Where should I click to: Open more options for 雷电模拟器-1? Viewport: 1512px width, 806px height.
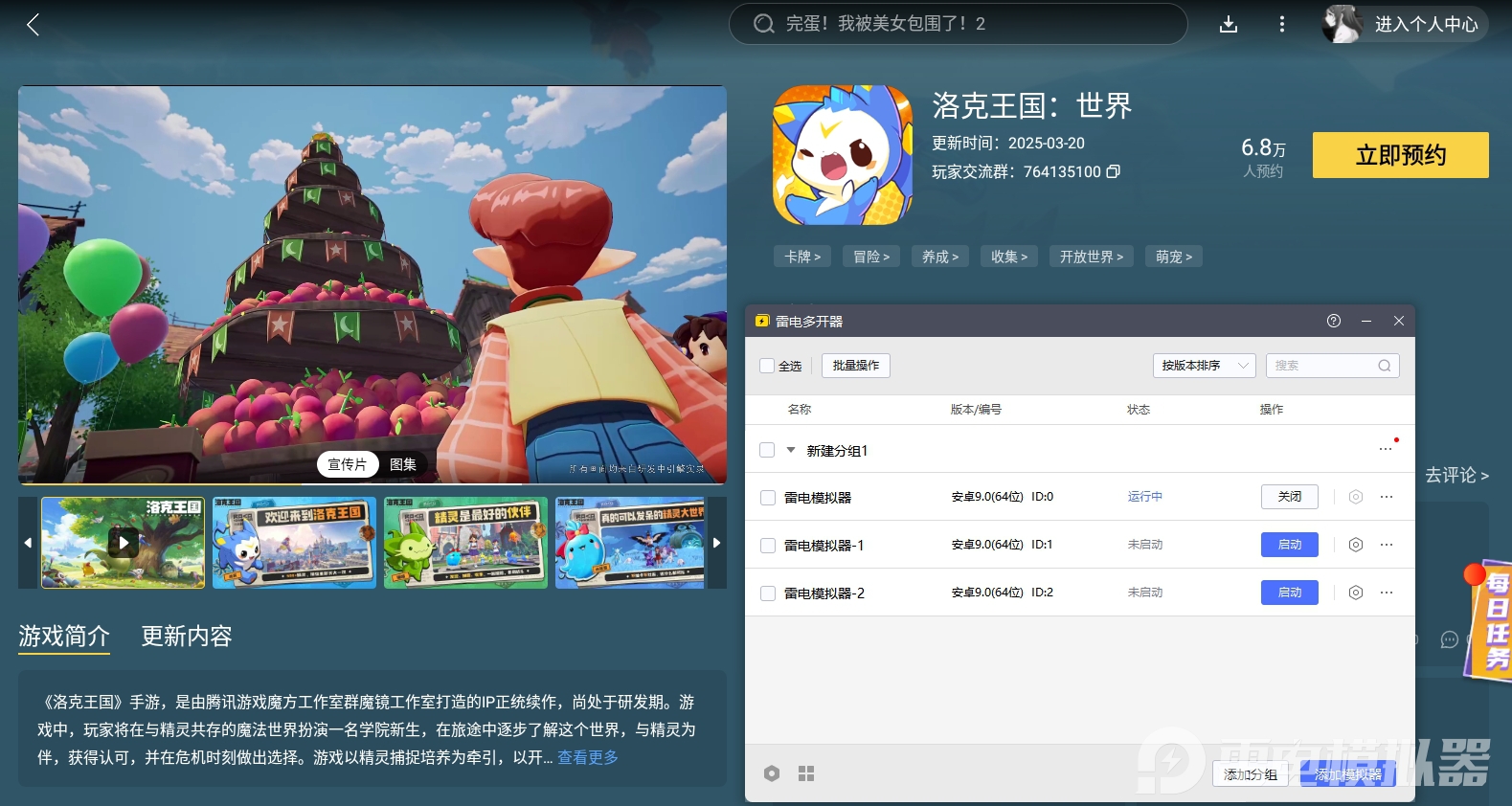(x=1387, y=545)
